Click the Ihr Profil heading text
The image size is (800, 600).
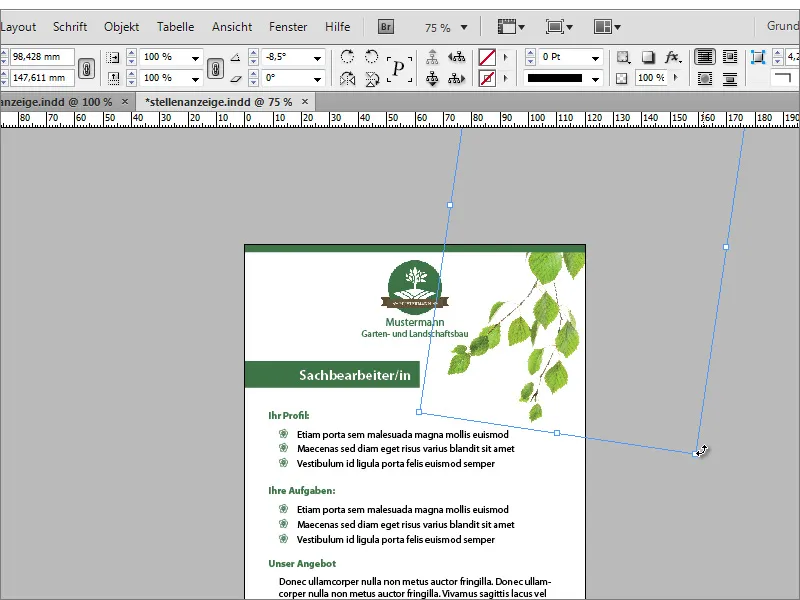(289, 415)
